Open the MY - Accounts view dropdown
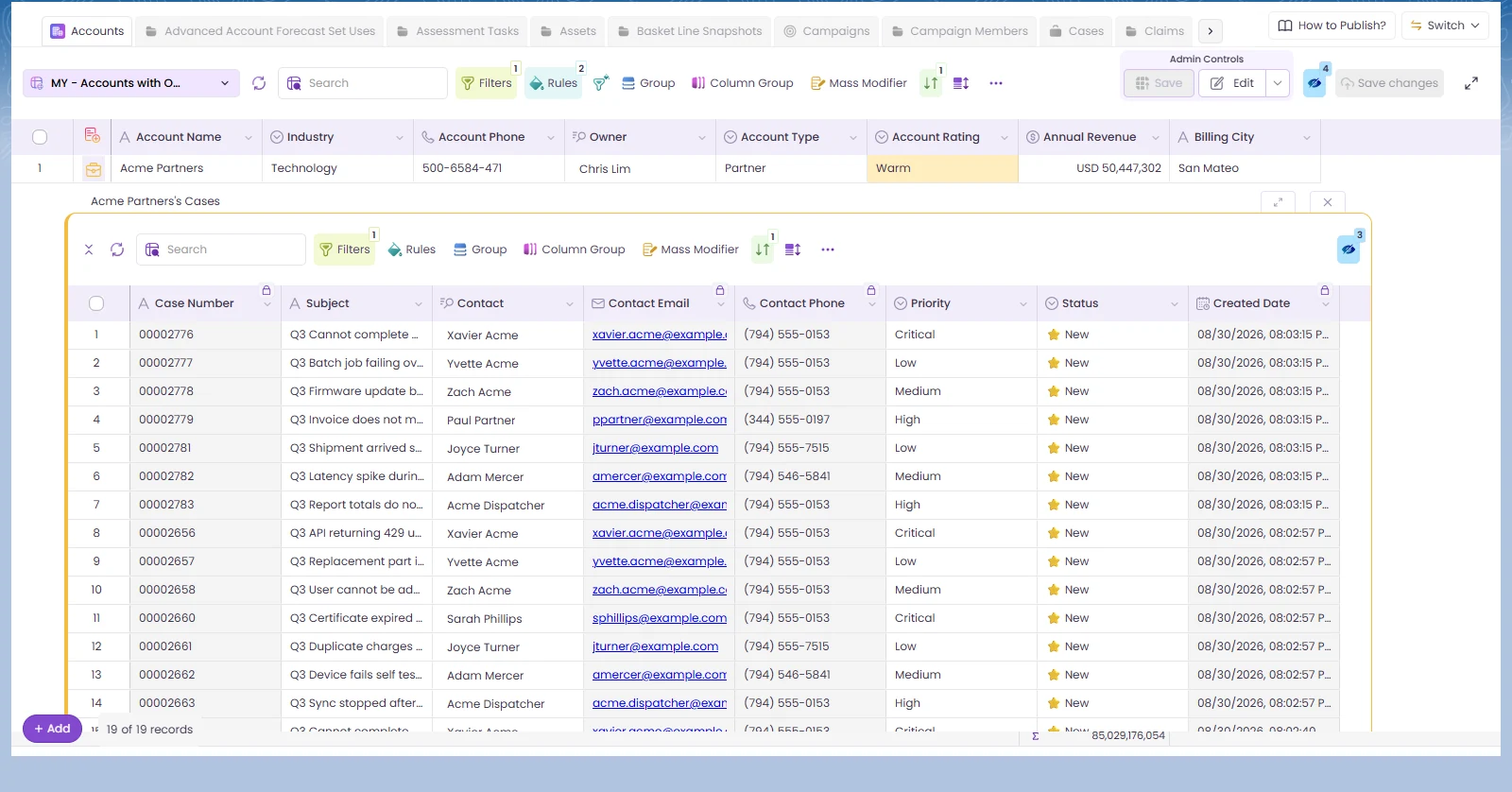The image size is (1512, 792). tap(130, 83)
